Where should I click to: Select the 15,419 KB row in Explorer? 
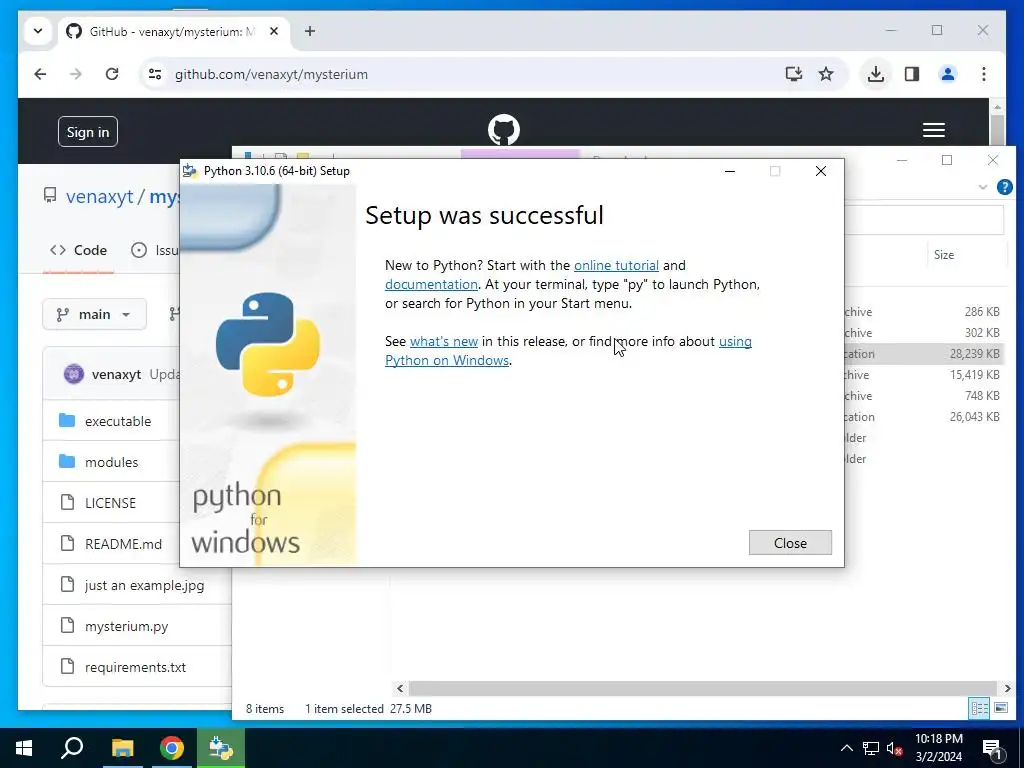pyautogui.click(x=924, y=374)
